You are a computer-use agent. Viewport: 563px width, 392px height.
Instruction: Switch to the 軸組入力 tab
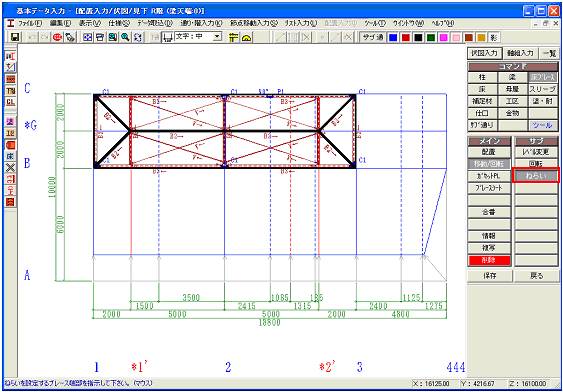(x=520, y=53)
